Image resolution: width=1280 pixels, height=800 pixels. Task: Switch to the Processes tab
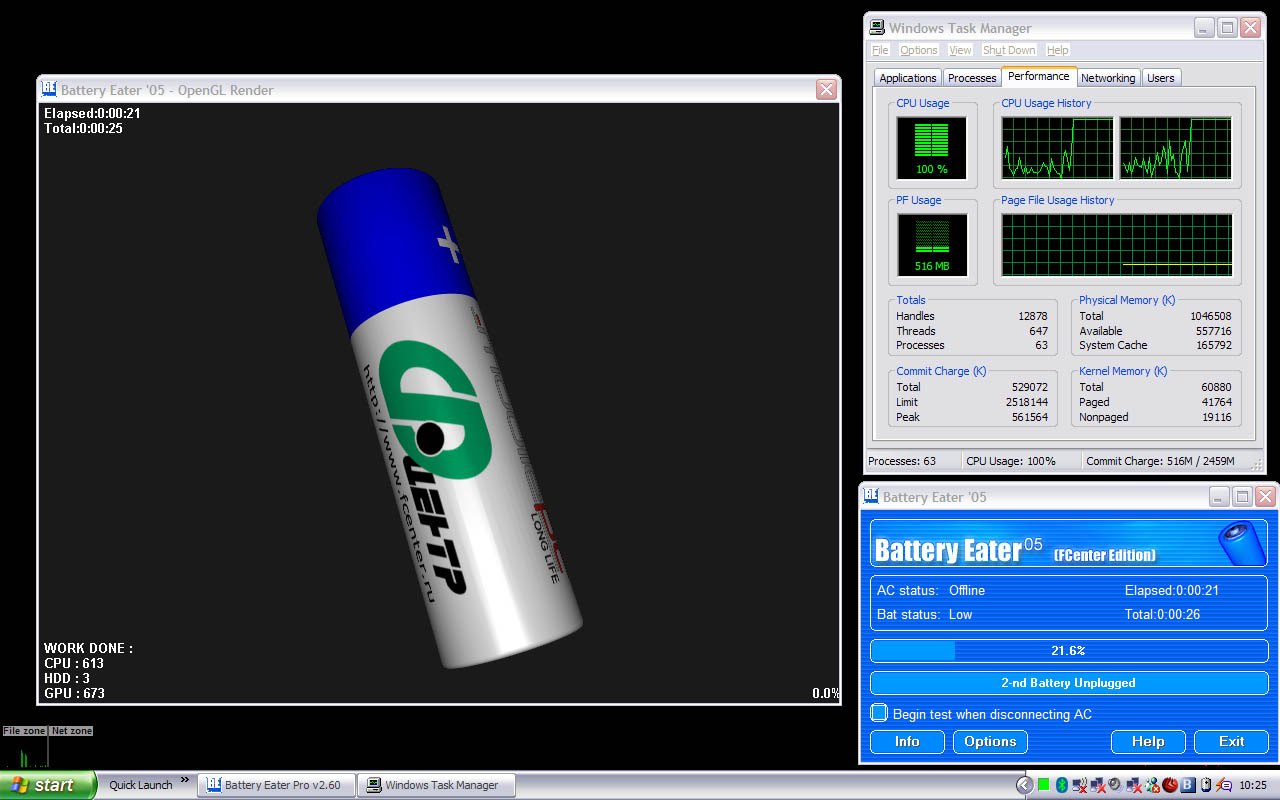pyautogui.click(x=972, y=78)
